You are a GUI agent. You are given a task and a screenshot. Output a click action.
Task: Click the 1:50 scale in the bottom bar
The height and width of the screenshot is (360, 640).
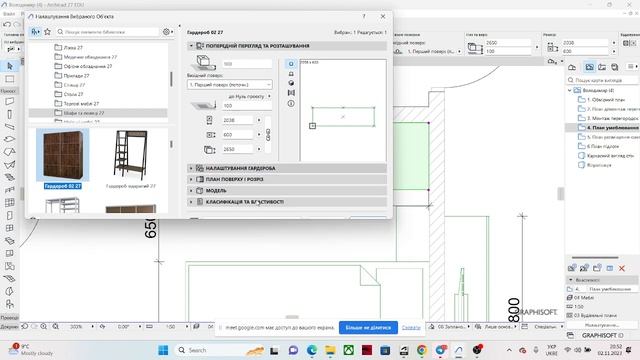coord(170,327)
